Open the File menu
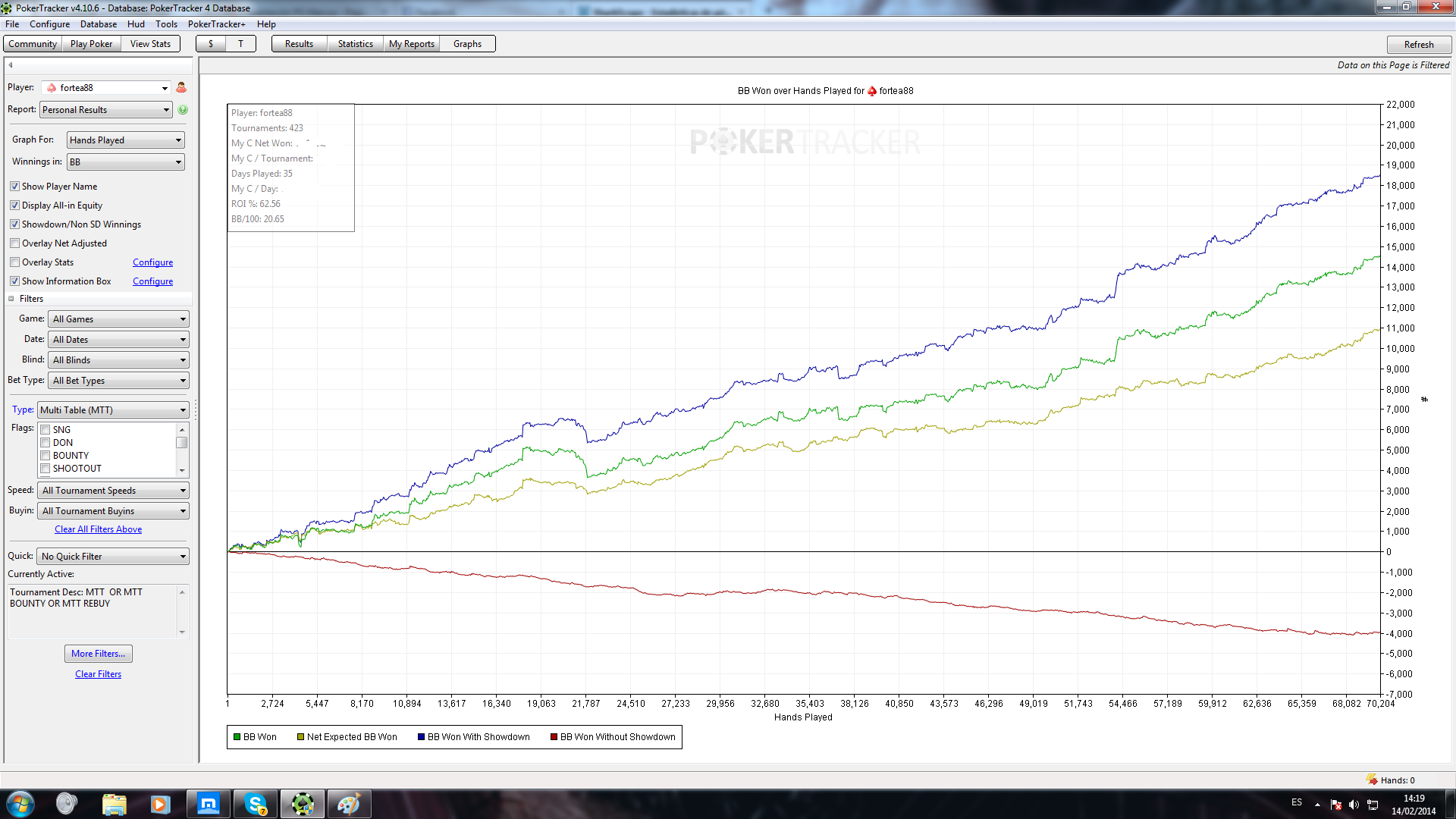This screenshot has height=819, width=1456. coord(12,24)
